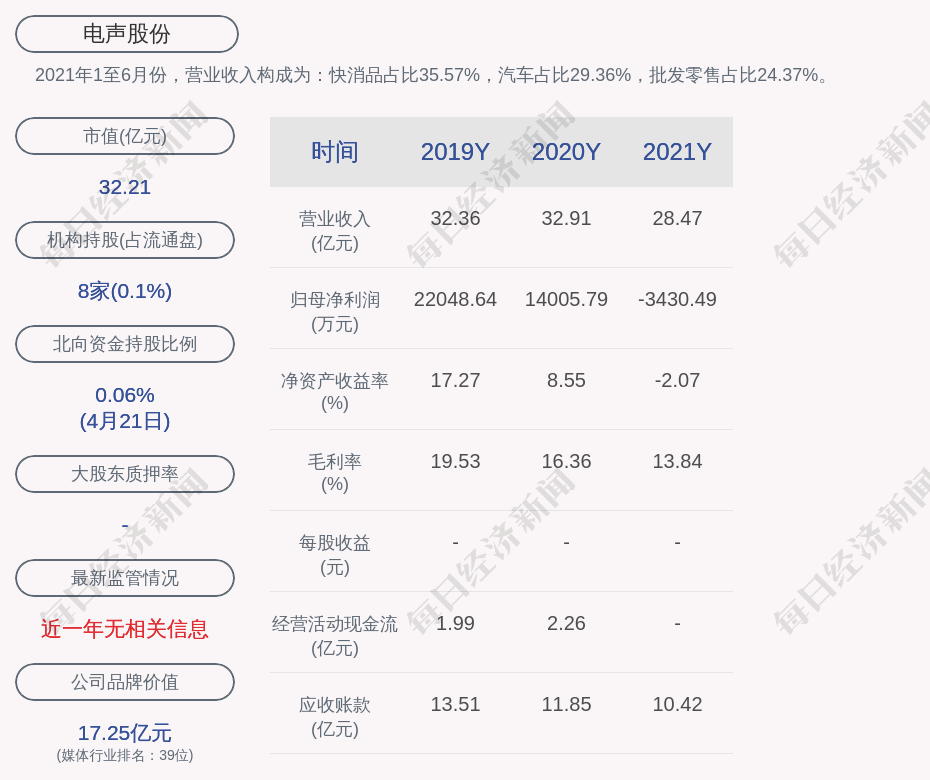Click row label 每股收益(元)
Viewport: 930px width, 780px height.
[x=335, y=555]
